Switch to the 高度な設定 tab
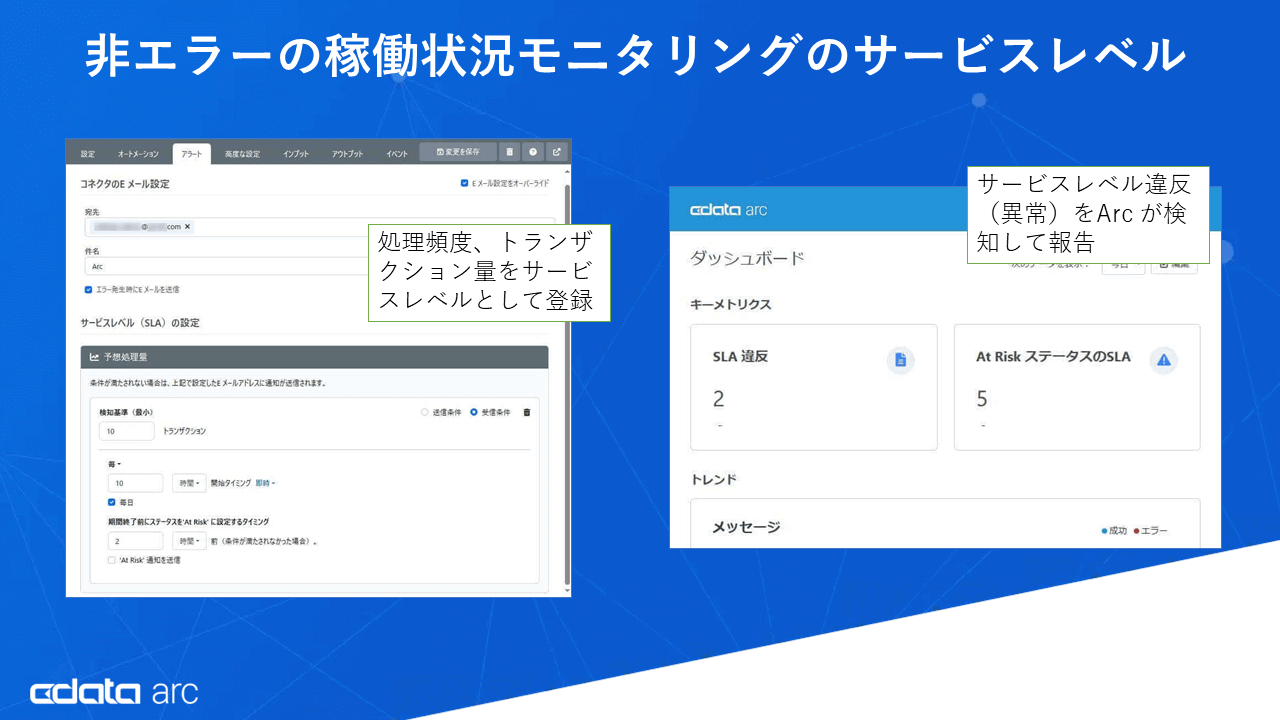The image size is (1280, 720). [243, 153]
